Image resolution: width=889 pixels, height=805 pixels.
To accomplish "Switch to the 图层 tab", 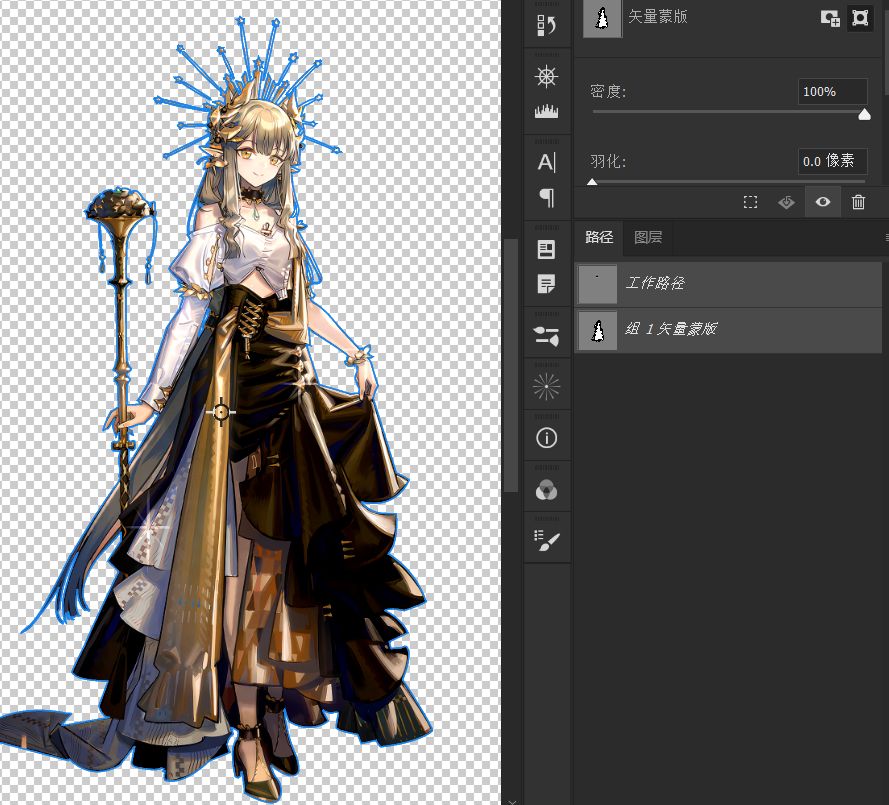I will (x=648, y=237).
